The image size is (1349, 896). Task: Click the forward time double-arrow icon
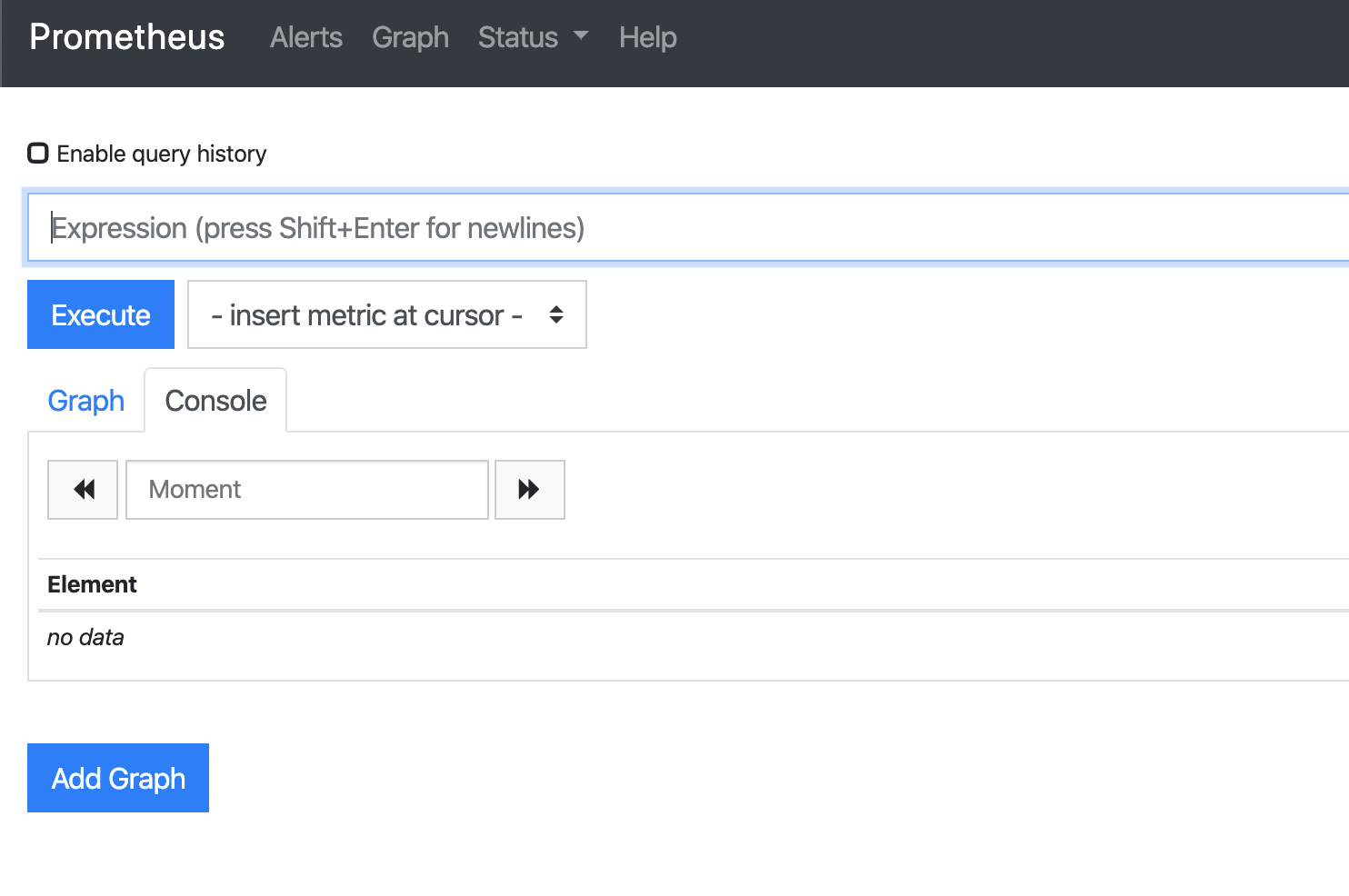529,490
